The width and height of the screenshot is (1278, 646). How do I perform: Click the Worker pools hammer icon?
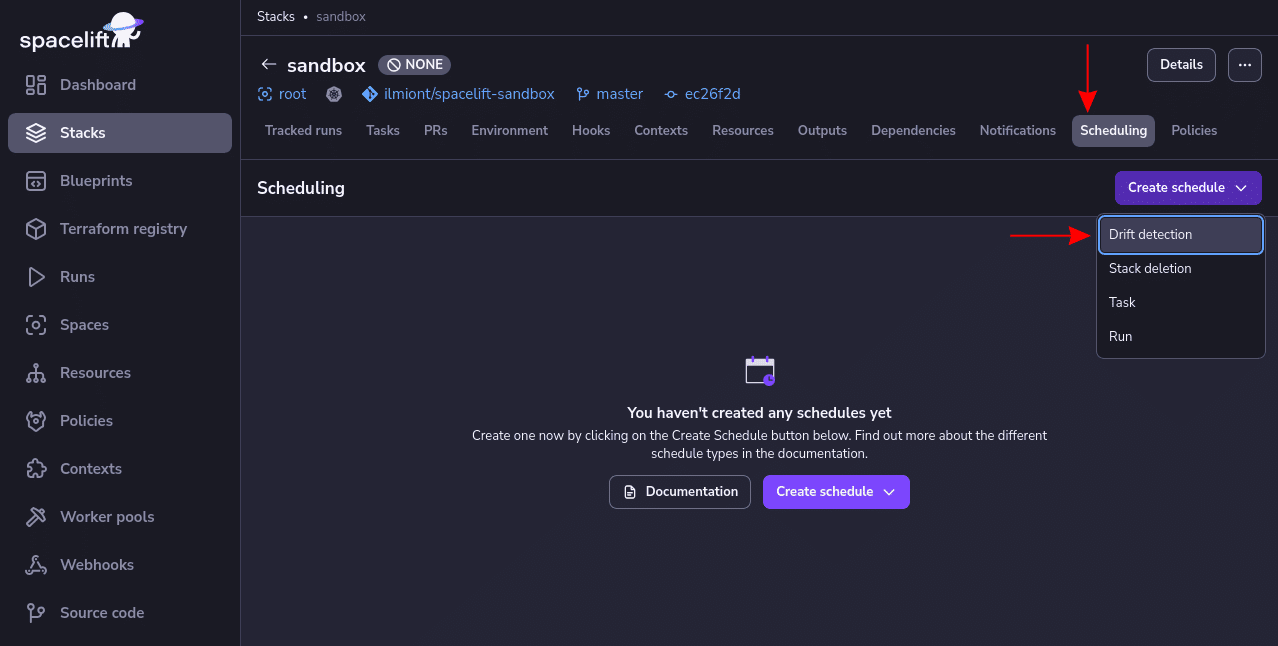click(36, 517)
